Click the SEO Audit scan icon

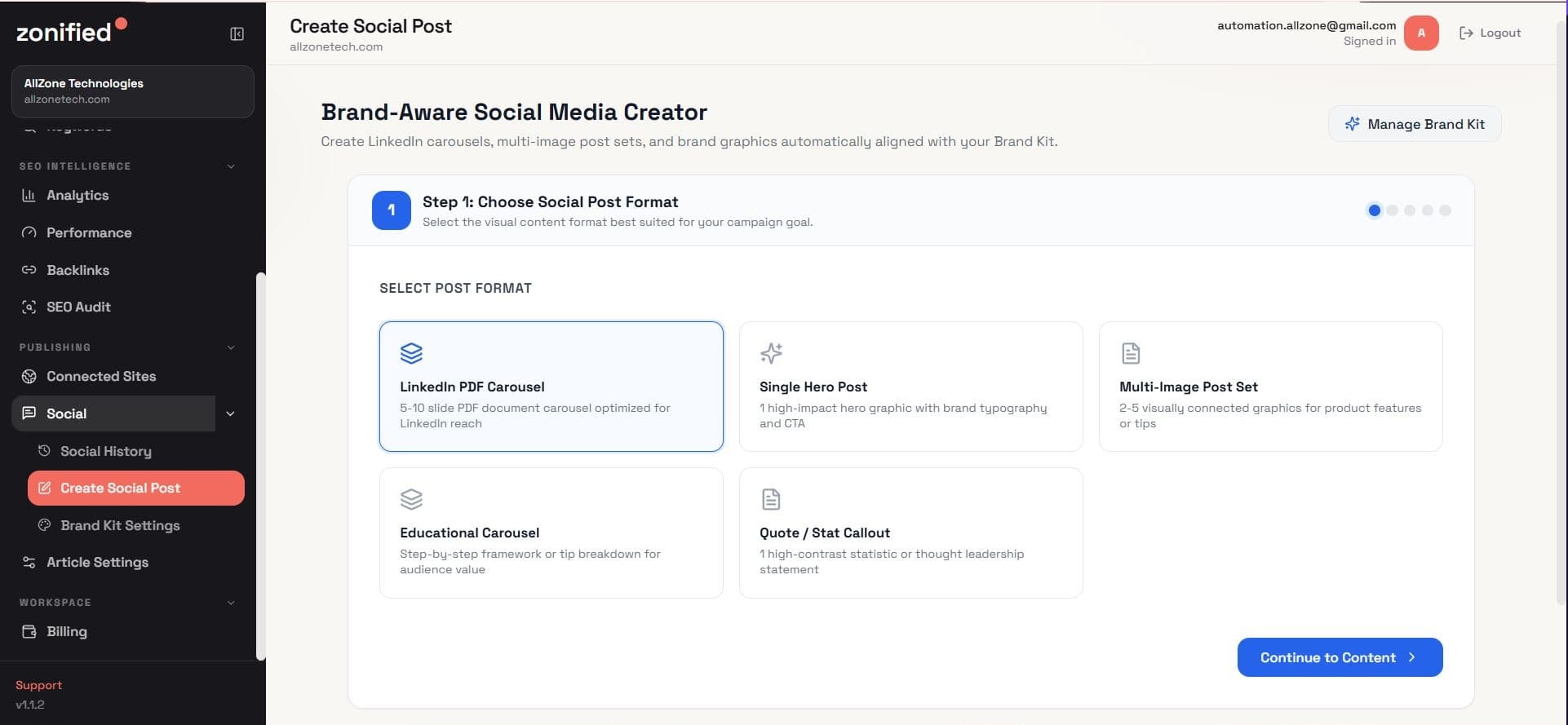[29, 307]
